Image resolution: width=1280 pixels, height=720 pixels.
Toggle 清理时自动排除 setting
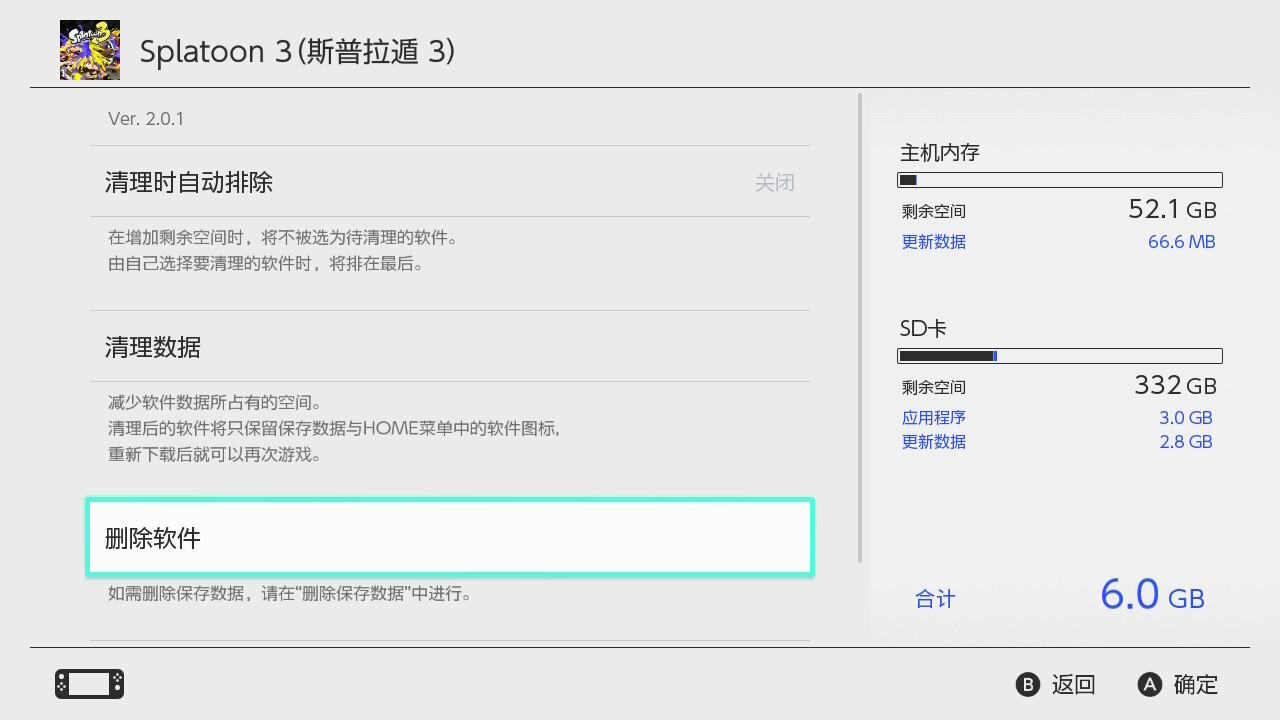pos(450,182)
